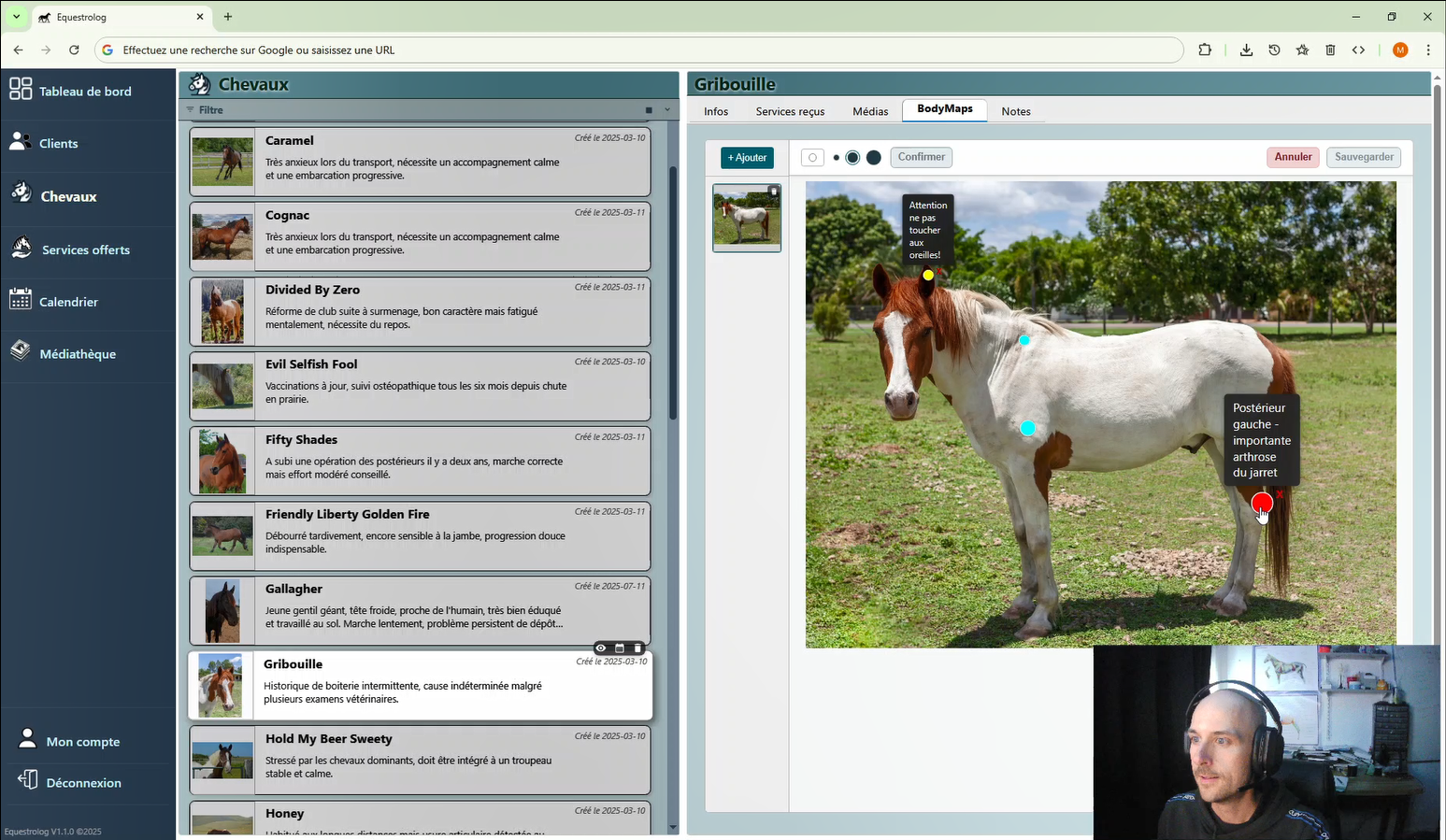
Task: Click the Sauvegarder button
Action: pos(1364,157)
